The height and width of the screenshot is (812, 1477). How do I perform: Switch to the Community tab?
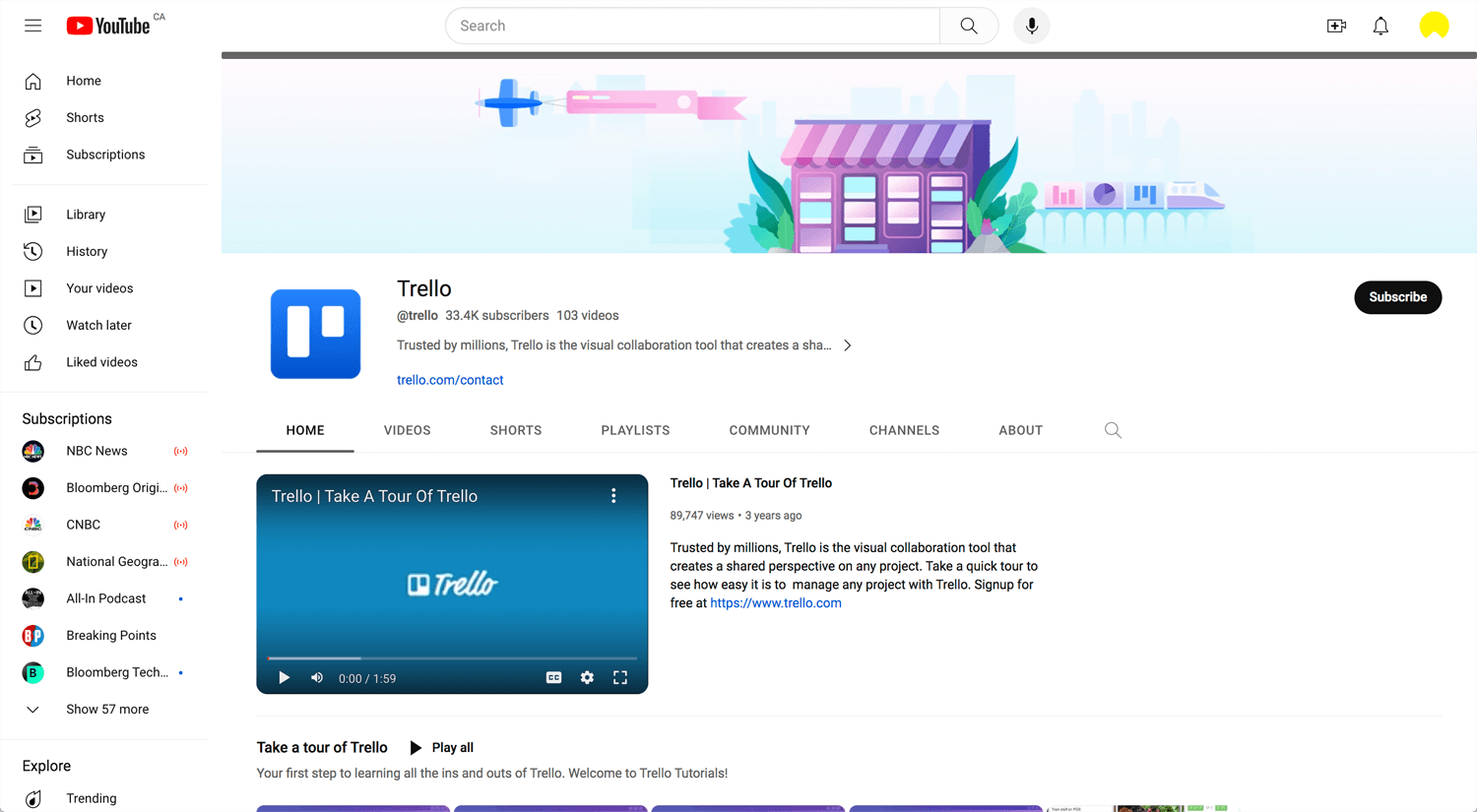pyautogui.click(x=769, y=430)
